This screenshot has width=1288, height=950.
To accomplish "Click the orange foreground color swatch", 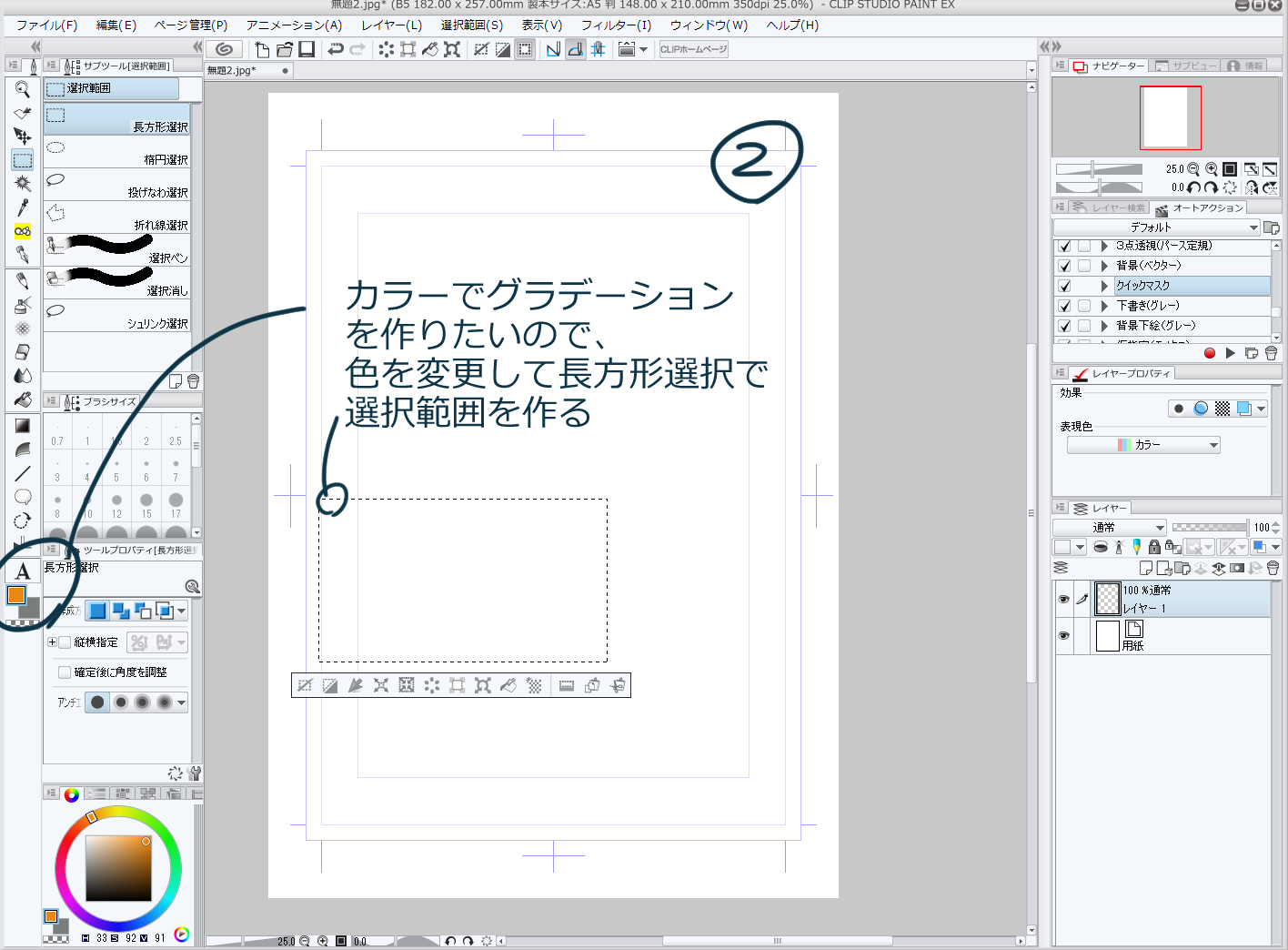I will coord(16,595).
